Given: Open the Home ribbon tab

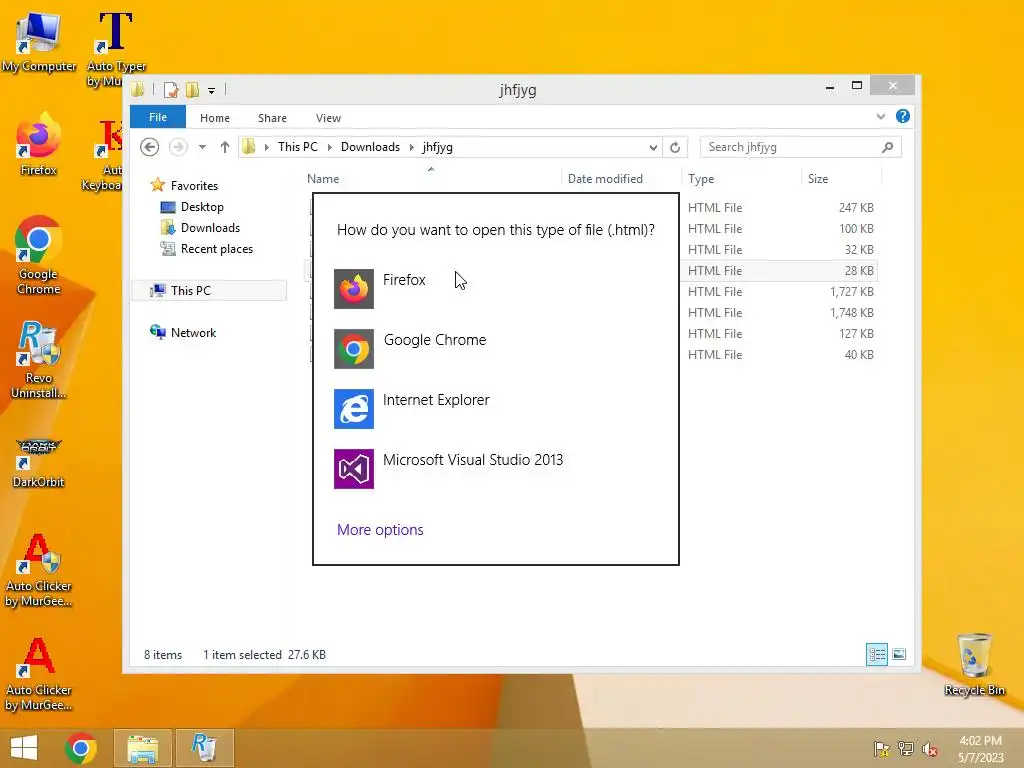Looking at the screenshot, I should coord(214,118).
